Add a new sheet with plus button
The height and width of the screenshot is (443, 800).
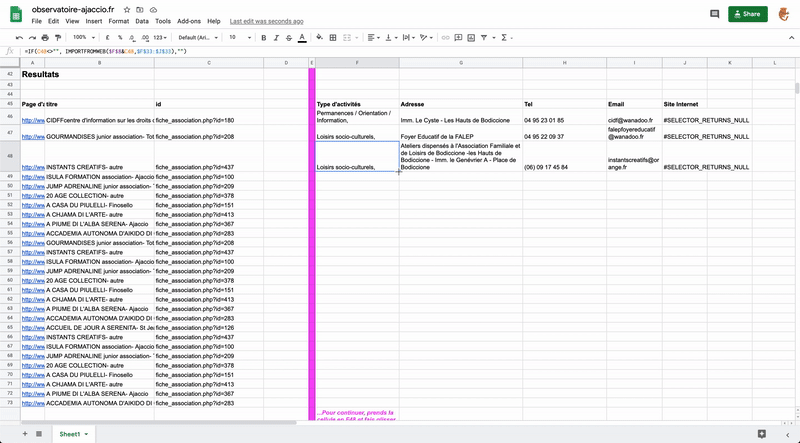(24, 434)
